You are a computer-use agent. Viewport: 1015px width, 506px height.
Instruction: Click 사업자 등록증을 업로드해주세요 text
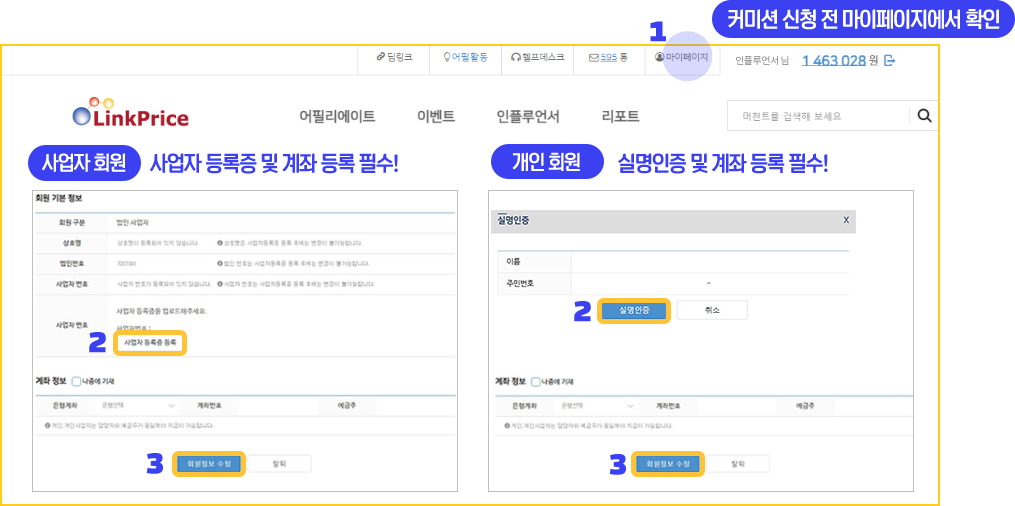(x=161, y=311)
